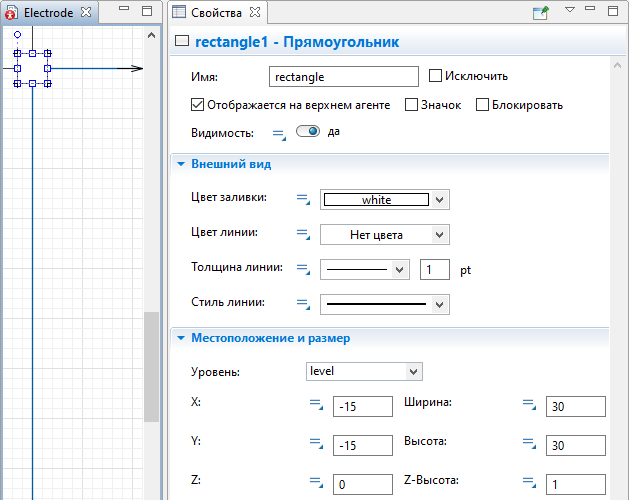Uncheck Отображается на верхнем агенте
Screen dimensions: 629x500
click(x=197, y=105)
